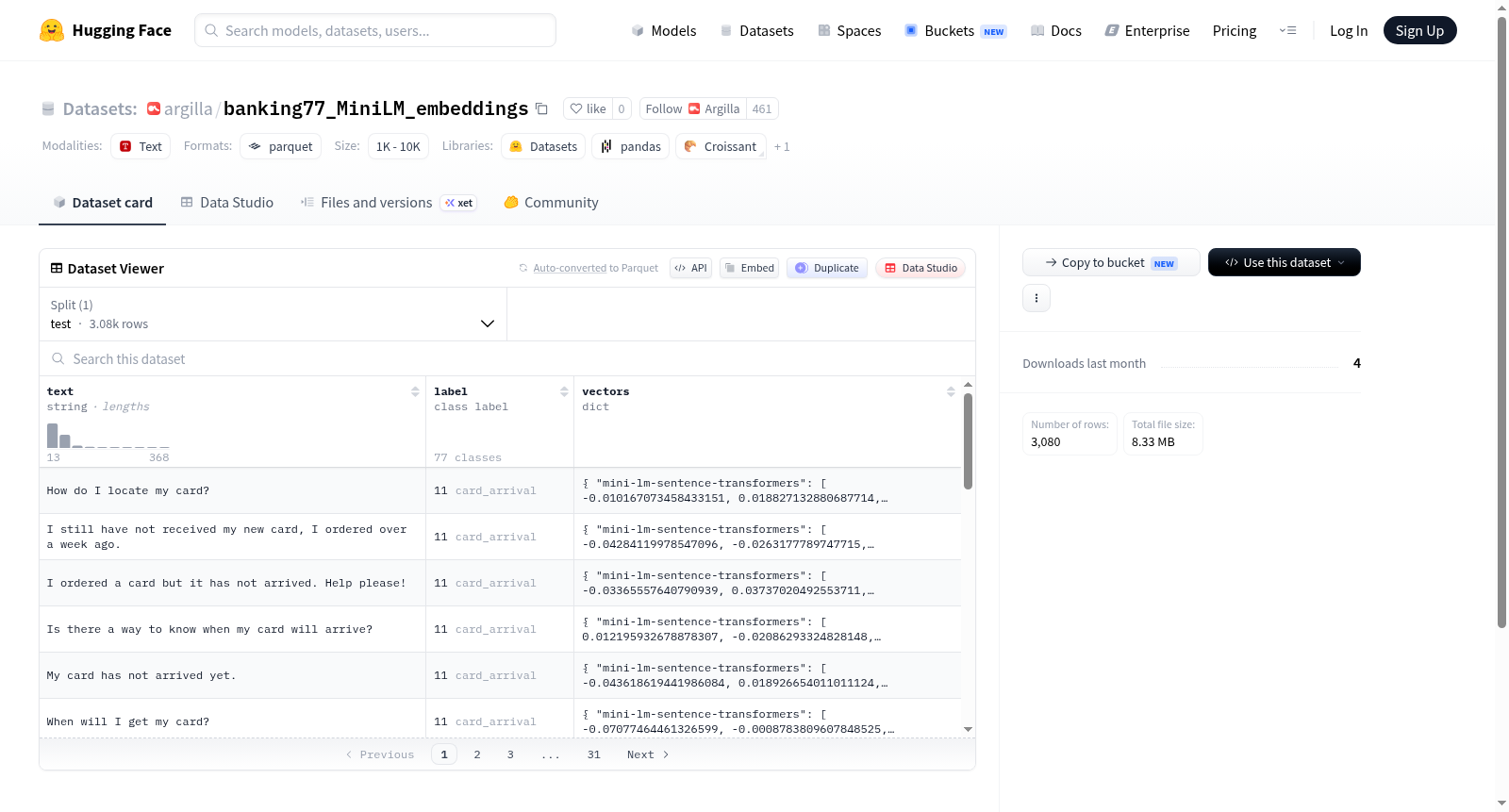Go to page 2 of dataset
Image resolution: width=1509 pixels, height=812 pixels.
(x=477, y=754)
